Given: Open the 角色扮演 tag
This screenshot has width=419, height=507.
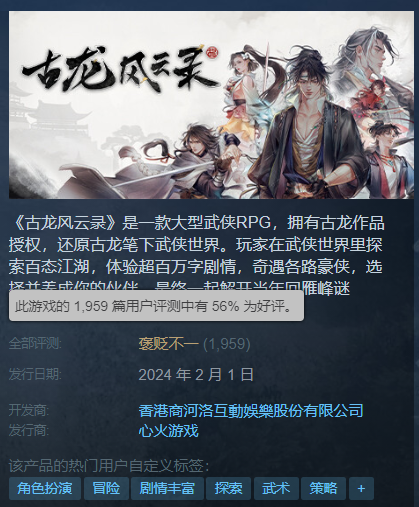Looking at the screenshot, I should pyautogui.click(x=45, y=489).
